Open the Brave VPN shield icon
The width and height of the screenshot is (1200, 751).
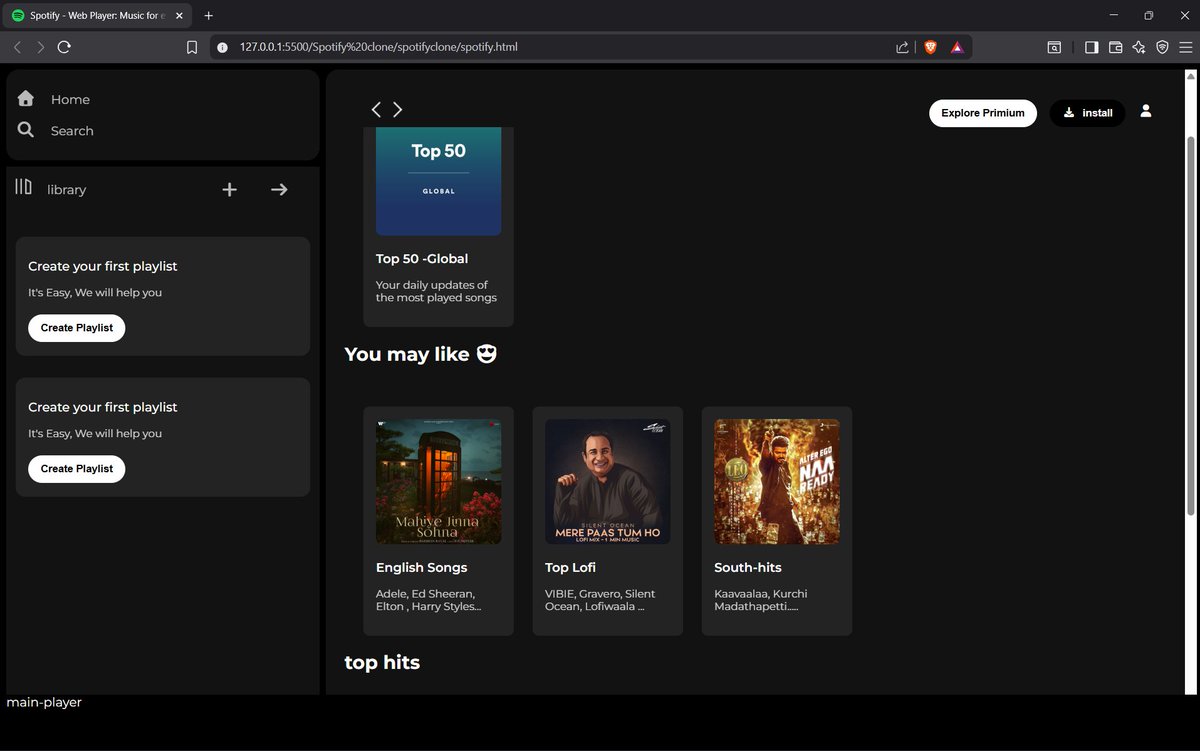[1162, 47]
